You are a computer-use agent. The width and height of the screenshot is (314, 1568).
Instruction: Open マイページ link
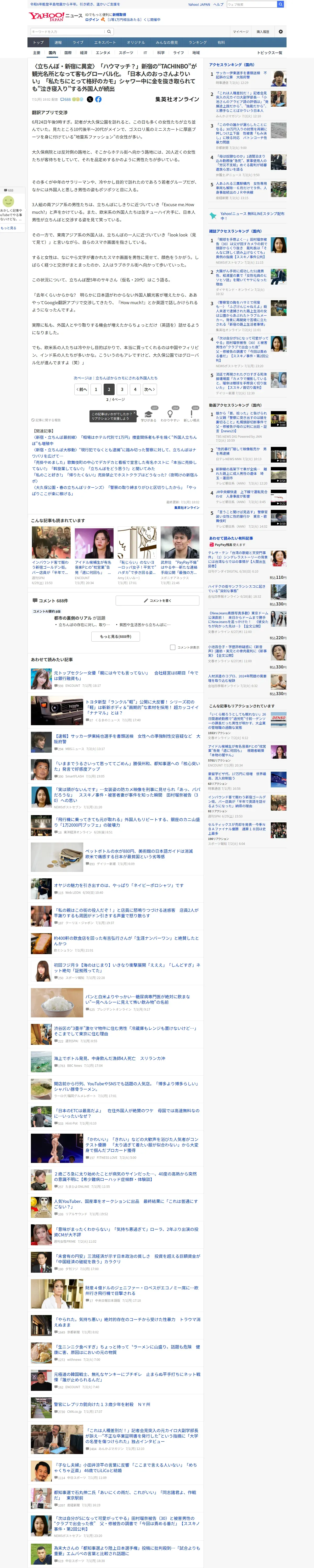240,32
